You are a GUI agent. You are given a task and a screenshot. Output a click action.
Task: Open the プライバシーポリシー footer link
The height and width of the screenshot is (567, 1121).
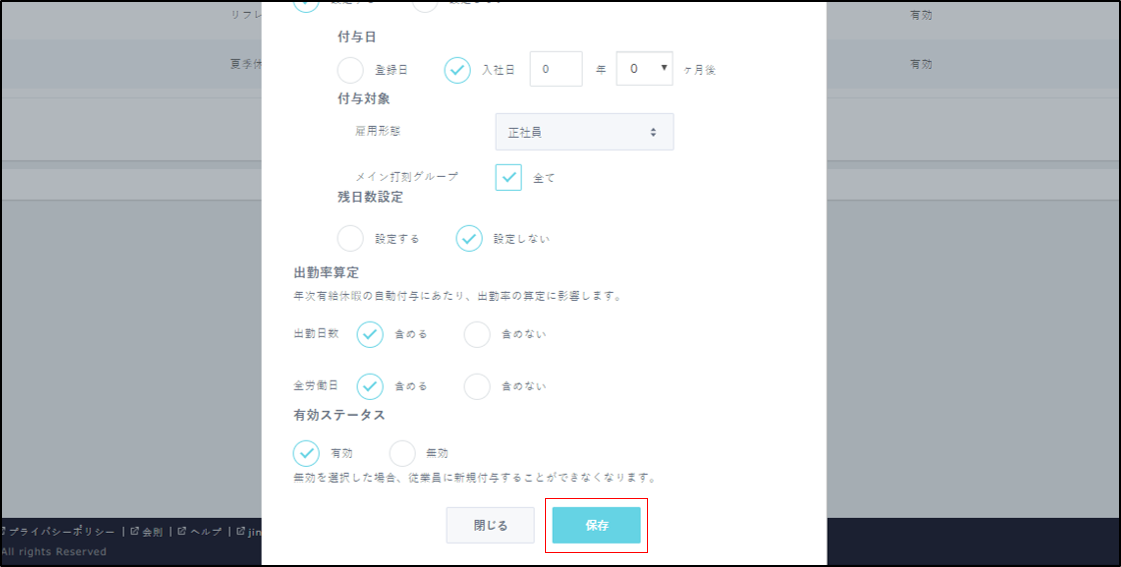(62, 532)
